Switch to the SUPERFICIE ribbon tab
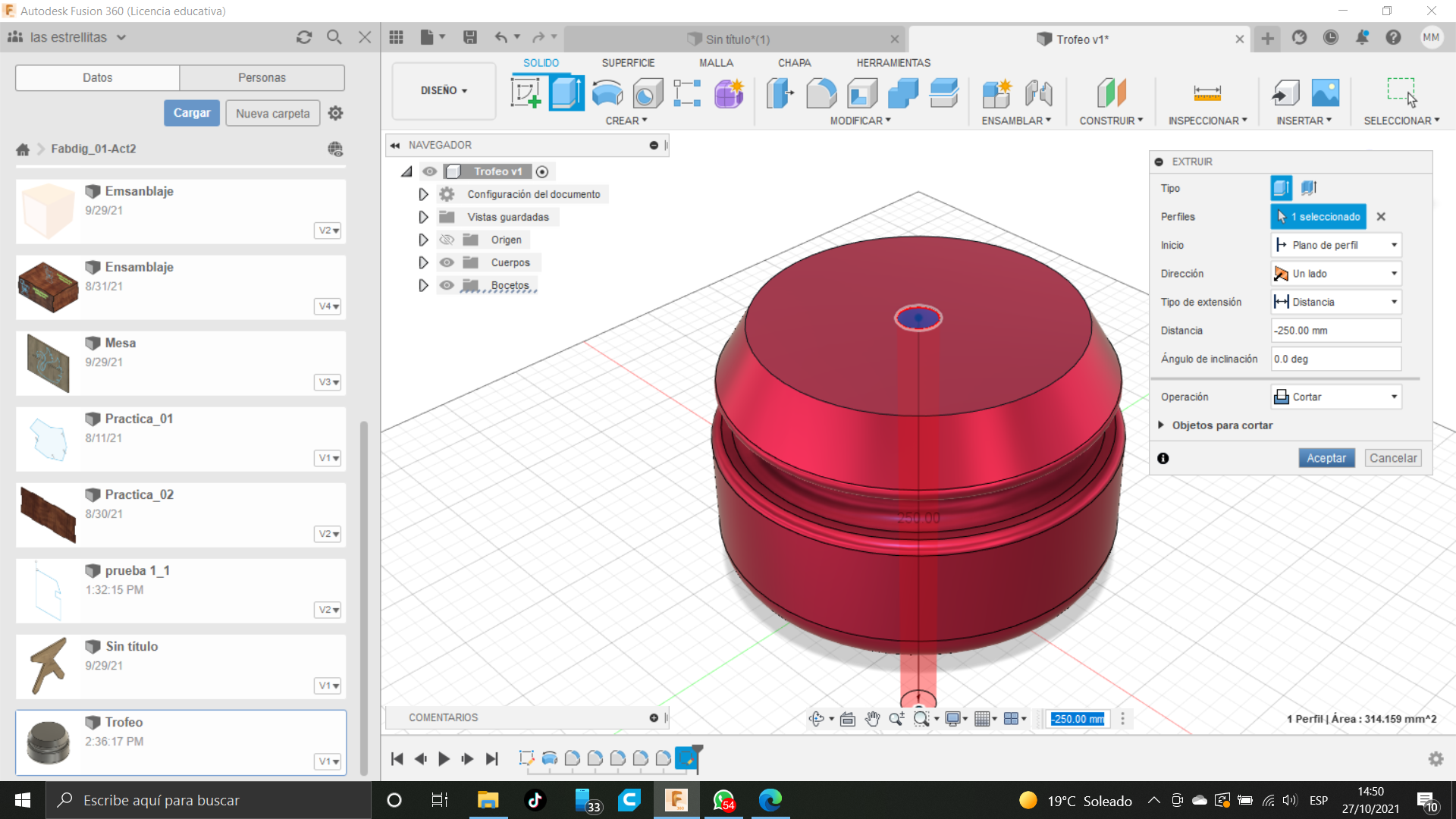1456x819 pixels. tap(628, 63)
